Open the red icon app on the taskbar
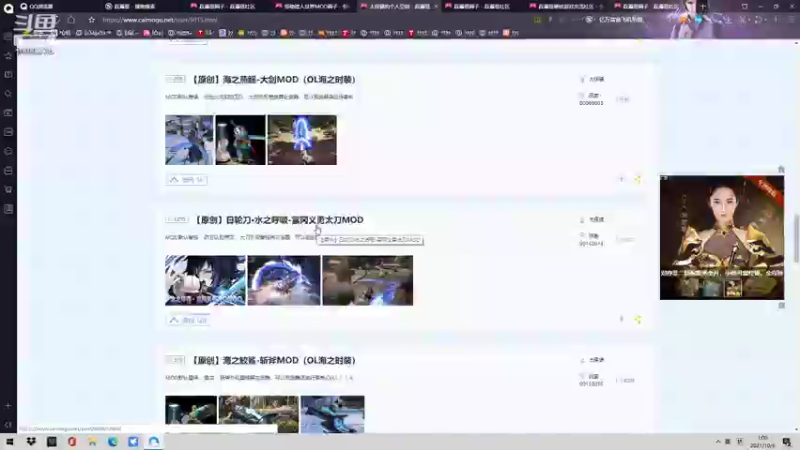The image size is (800, 450). pyautogui.click(x=72, y=442)
